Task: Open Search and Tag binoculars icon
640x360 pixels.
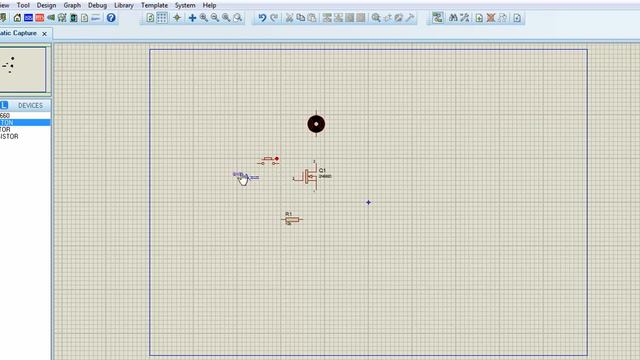Action: [453, 18]
